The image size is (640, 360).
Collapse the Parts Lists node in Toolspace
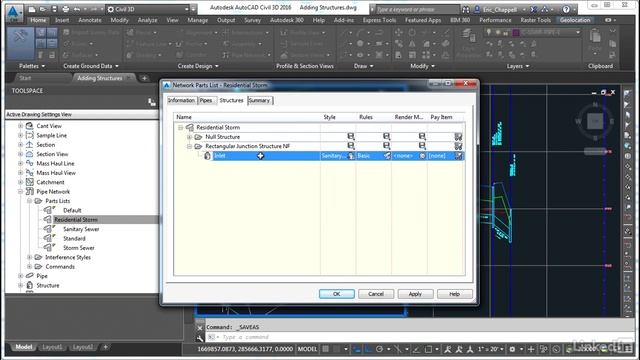pyautogui.click(x=29, y=201)
